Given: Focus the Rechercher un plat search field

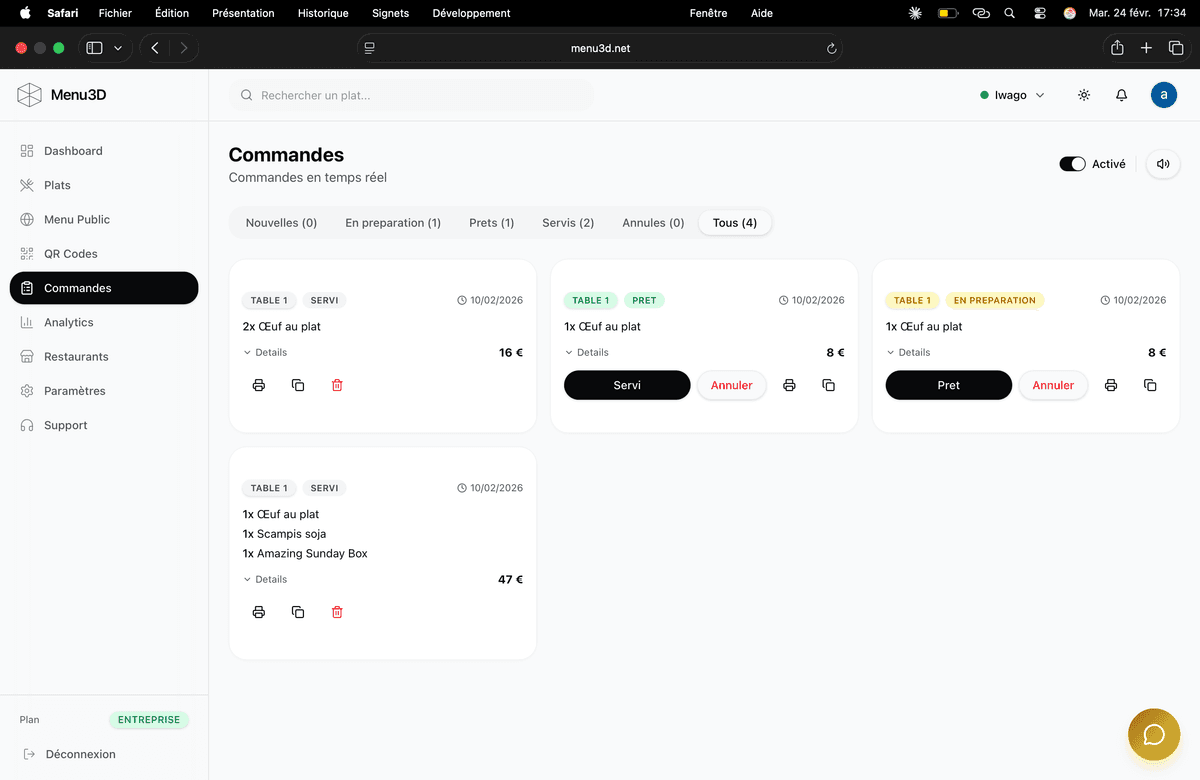Looking at the screenshot, I should click(412, 95).
